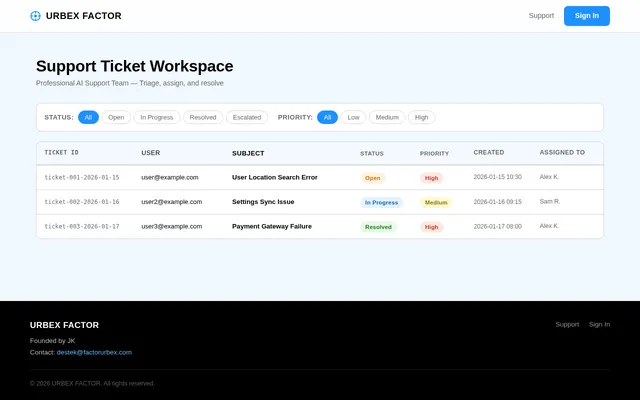Select the All status filter
The image size is (640, 400).
tap(88, 117)
